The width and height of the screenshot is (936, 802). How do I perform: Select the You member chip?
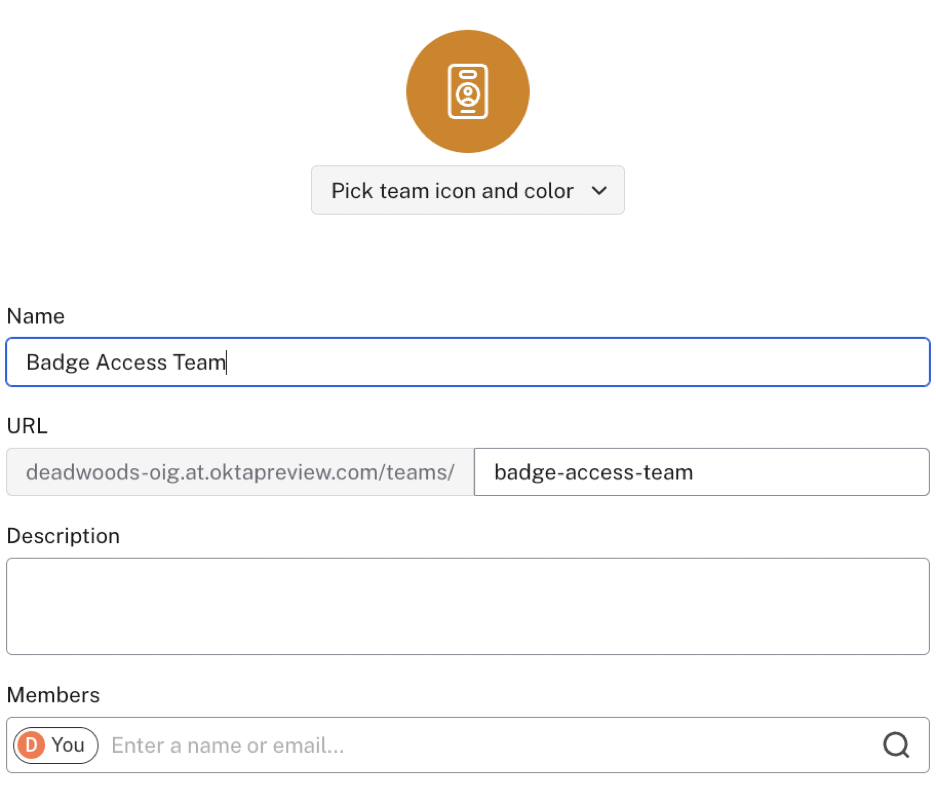click(55, 745)
